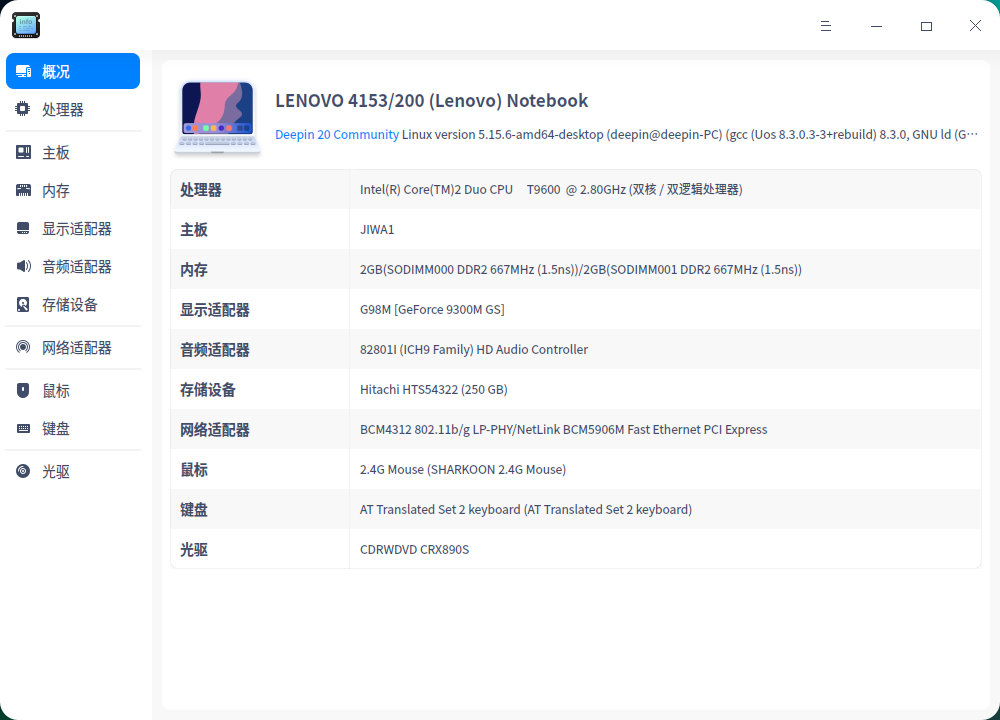The height and width of the screenshot is (720, 1000).
Task: Switch to the 主板 sidebar tab
Action: 73,152
